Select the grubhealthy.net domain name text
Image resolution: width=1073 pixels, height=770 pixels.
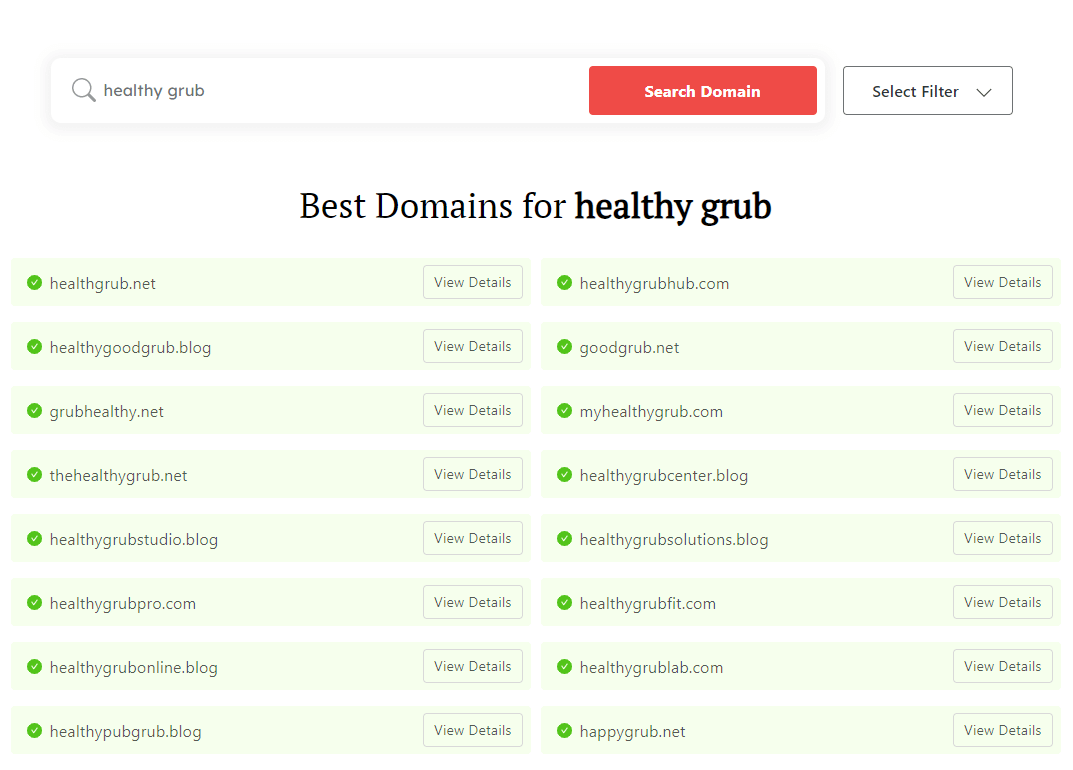click(106, 411)
